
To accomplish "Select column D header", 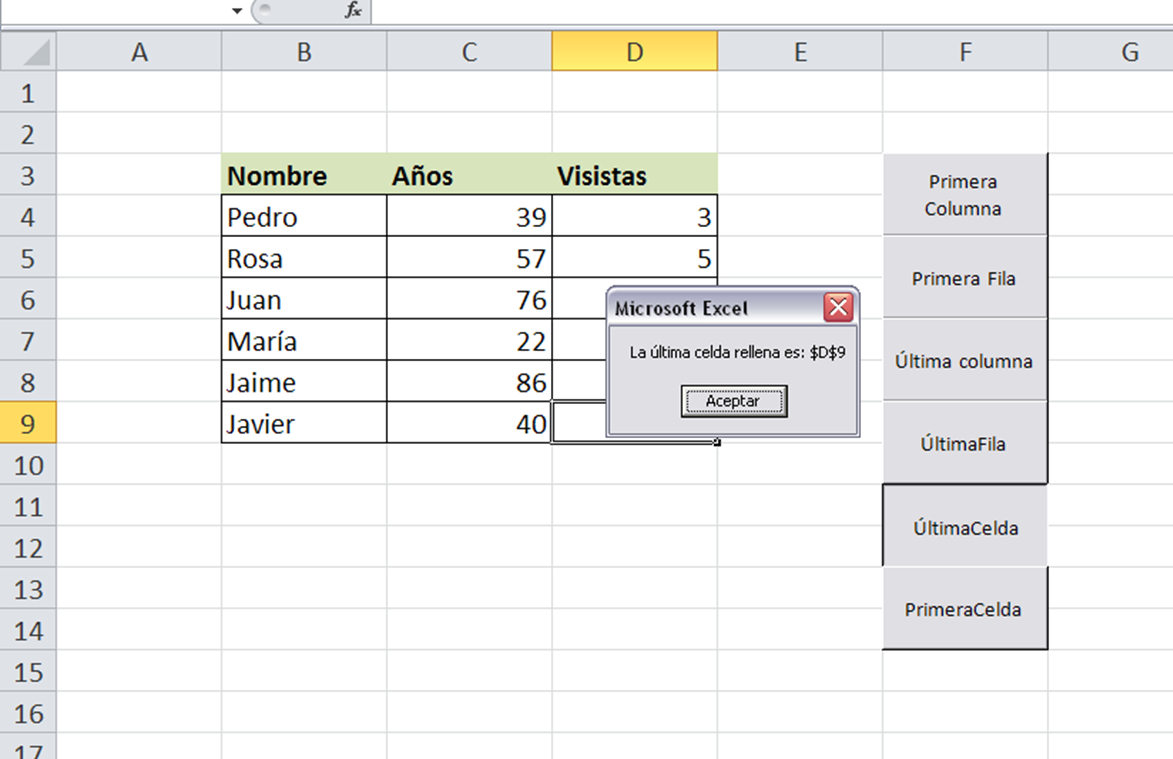I will tap(634, 52).
